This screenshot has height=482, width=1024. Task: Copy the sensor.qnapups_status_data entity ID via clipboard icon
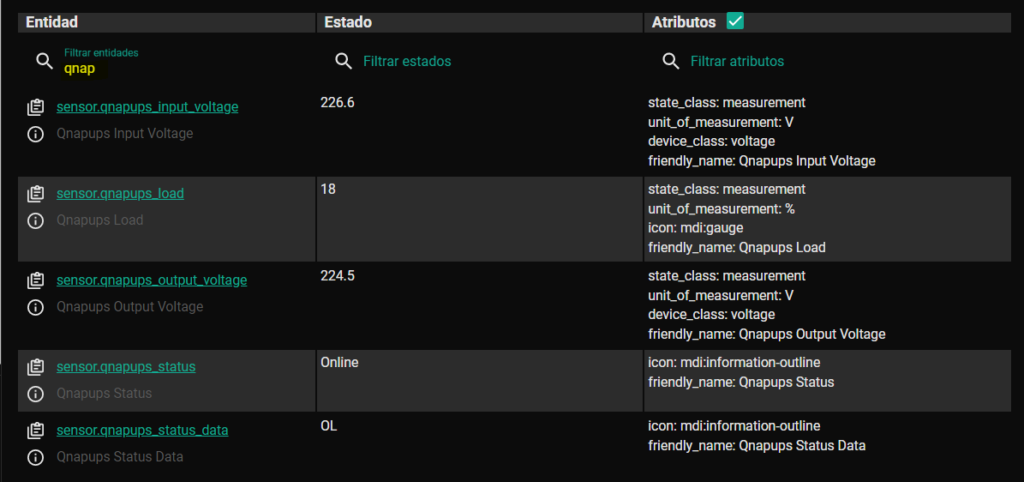35,431
